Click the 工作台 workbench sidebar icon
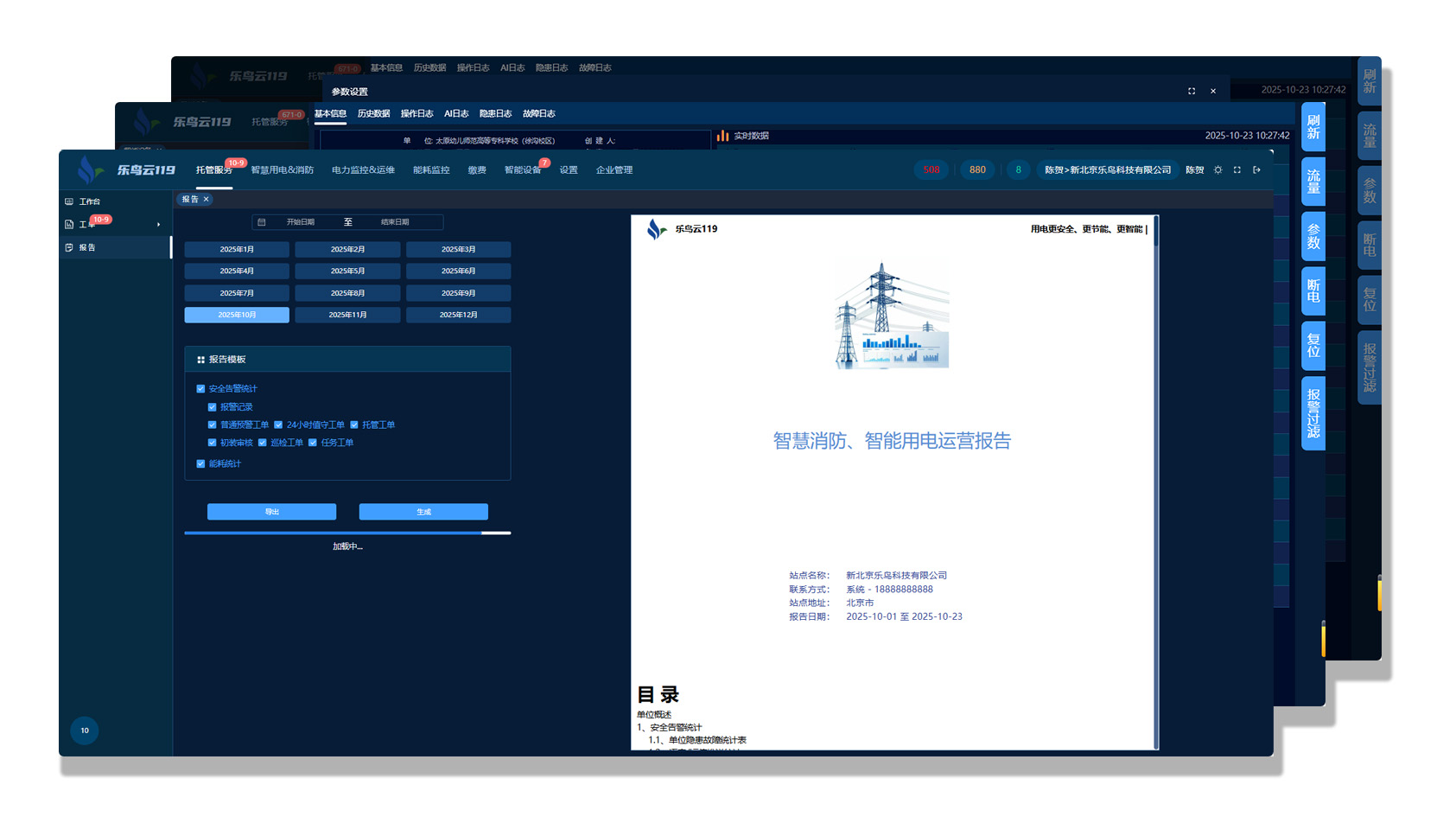 [x=69, y=201]
